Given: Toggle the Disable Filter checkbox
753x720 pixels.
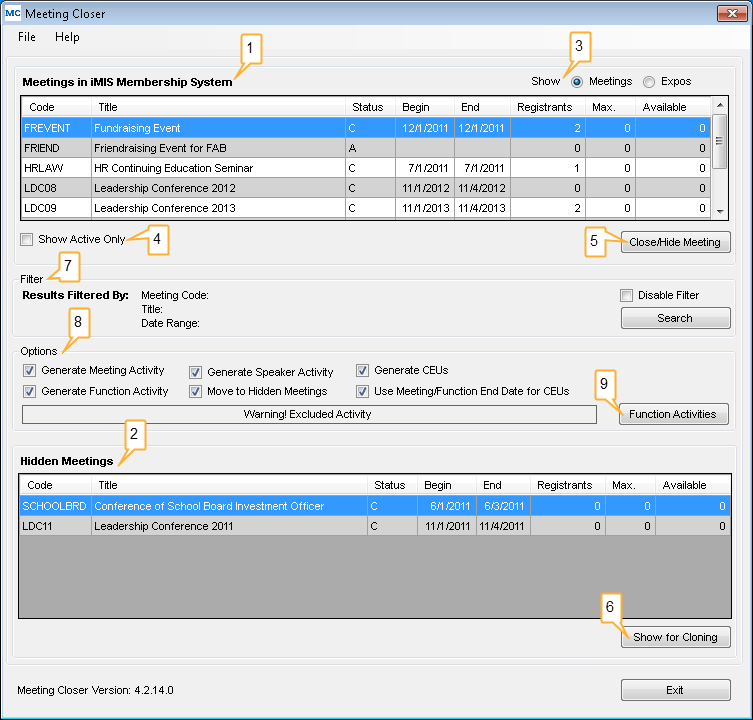Looking at the screenshot, I should click(x=626, y=295).
